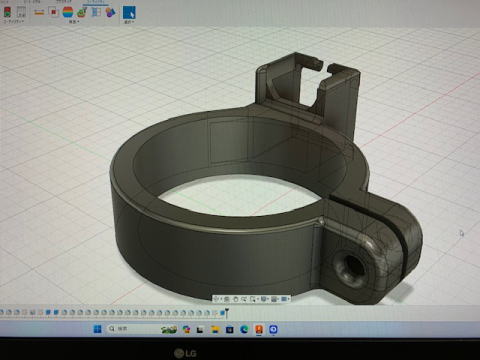
Task: Choose the Zoom magnifier in the navigation bar
Action: [x=244, y=299]
